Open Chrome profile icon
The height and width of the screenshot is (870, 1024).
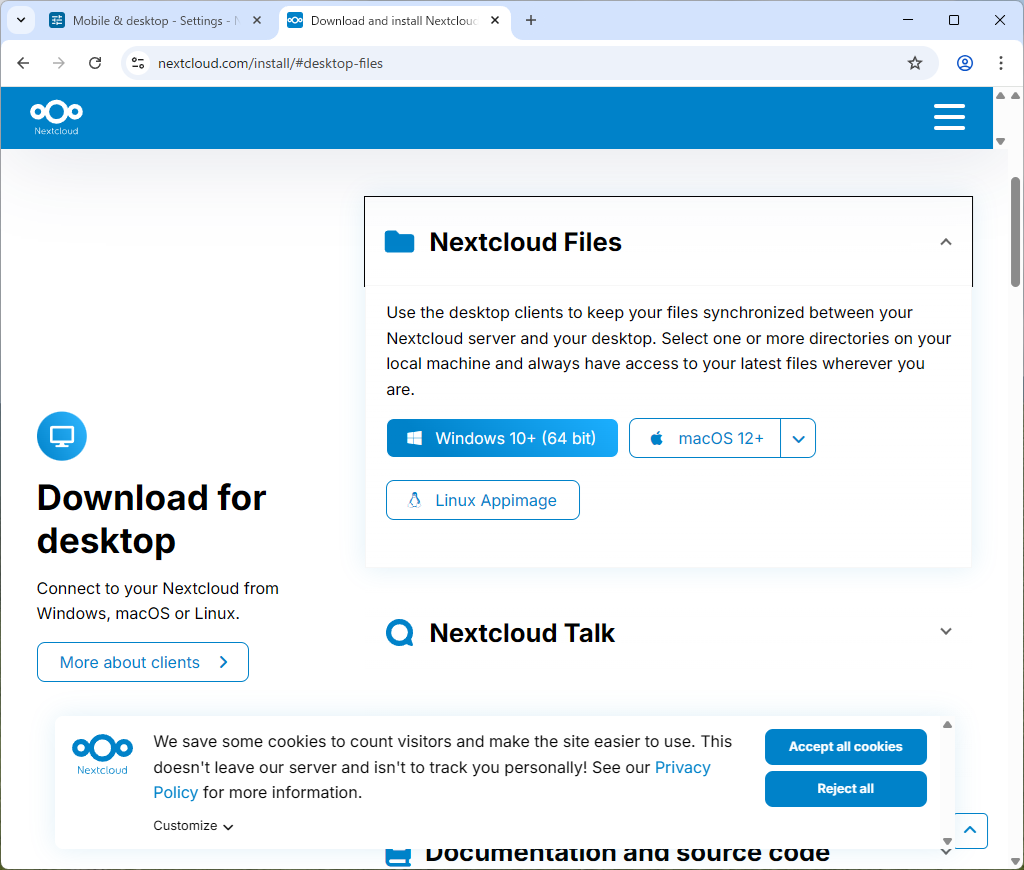[x=964, y=63]
